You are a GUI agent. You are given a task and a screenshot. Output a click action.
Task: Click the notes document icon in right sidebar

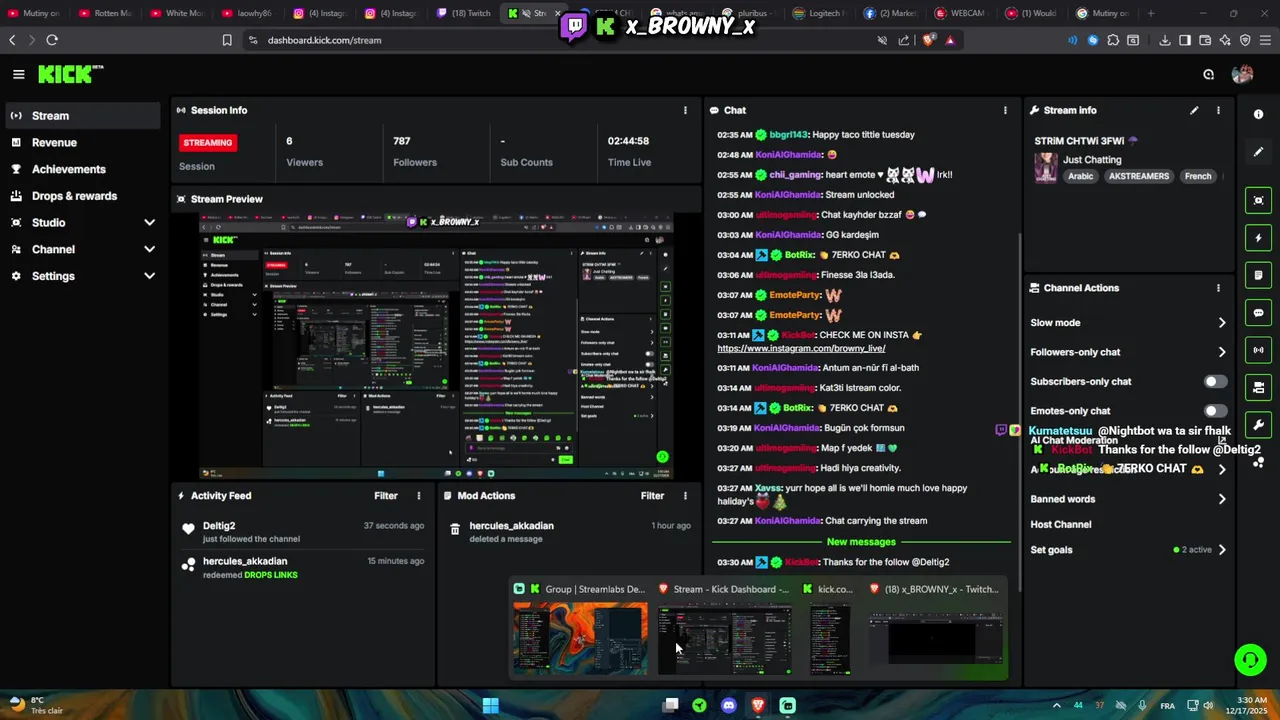click(x=1258, y=275)
